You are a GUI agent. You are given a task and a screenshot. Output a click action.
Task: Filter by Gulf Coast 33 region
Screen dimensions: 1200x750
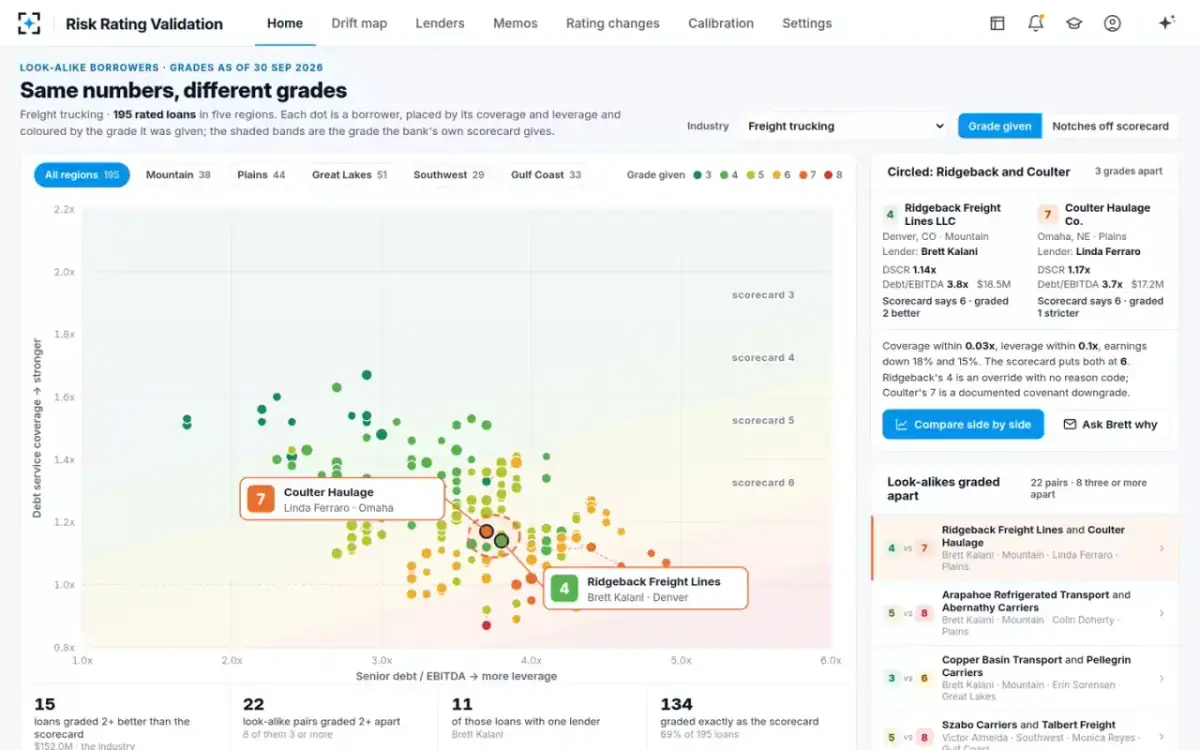546,175
